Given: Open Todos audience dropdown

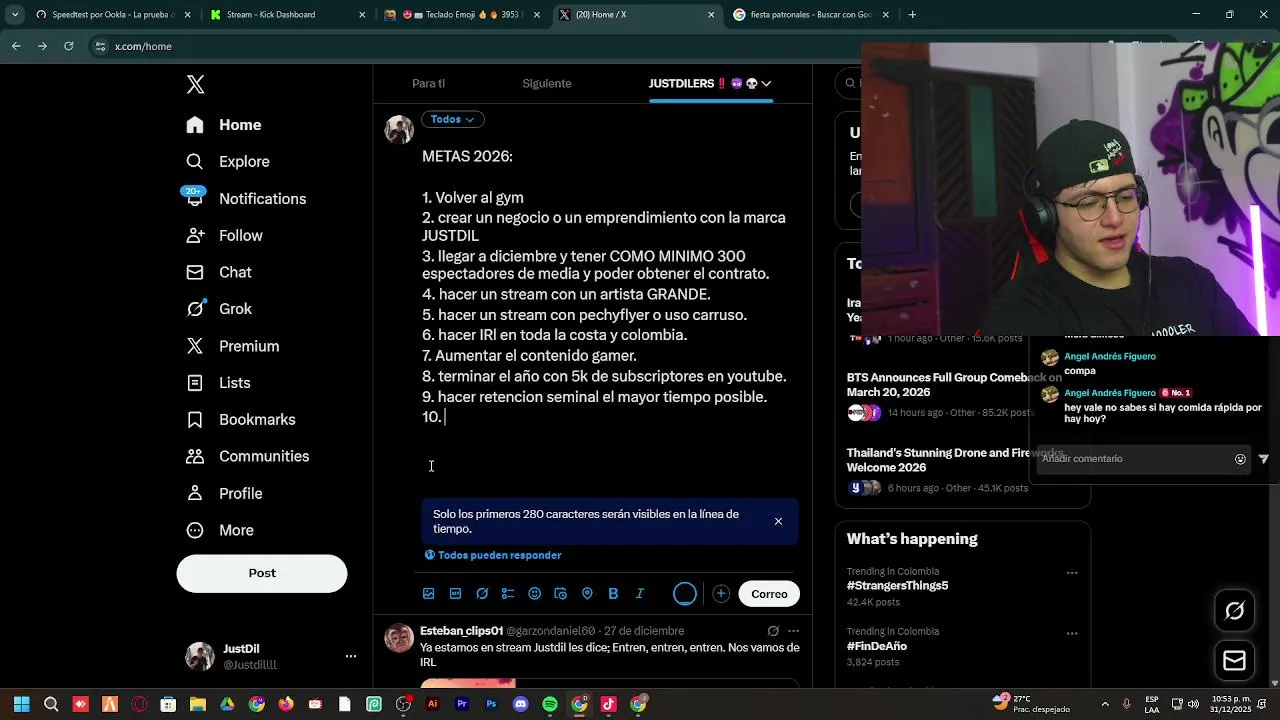Looking at the screenshot, I should coord(452,119).
